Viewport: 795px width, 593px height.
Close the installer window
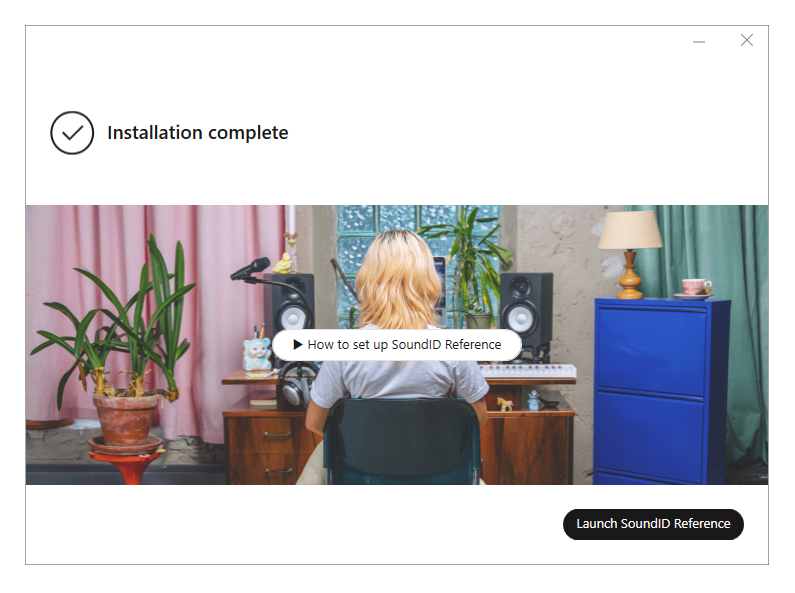(x=746, y=40)
